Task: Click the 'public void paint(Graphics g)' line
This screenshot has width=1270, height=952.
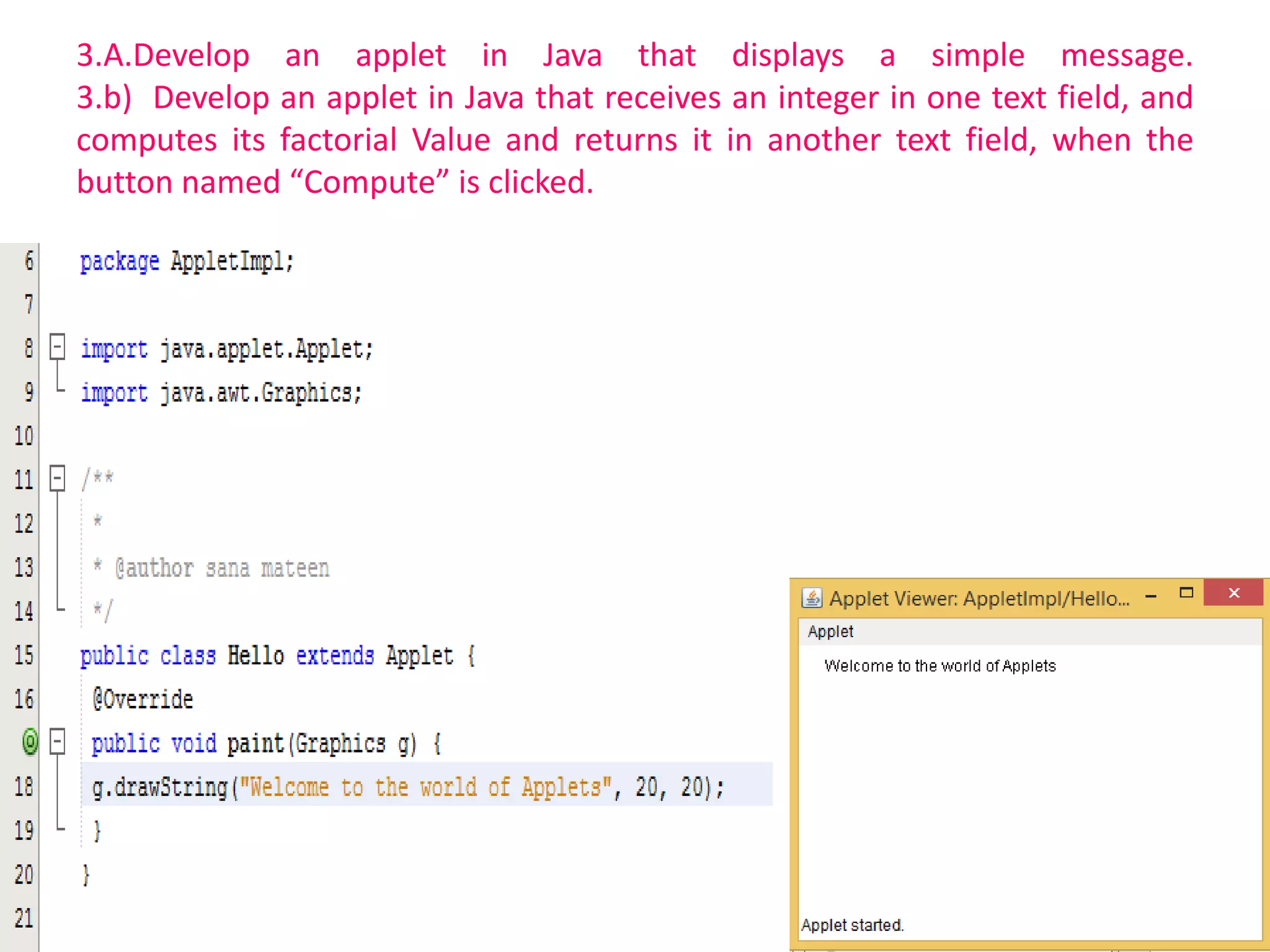Action: (x=267, y=744)
